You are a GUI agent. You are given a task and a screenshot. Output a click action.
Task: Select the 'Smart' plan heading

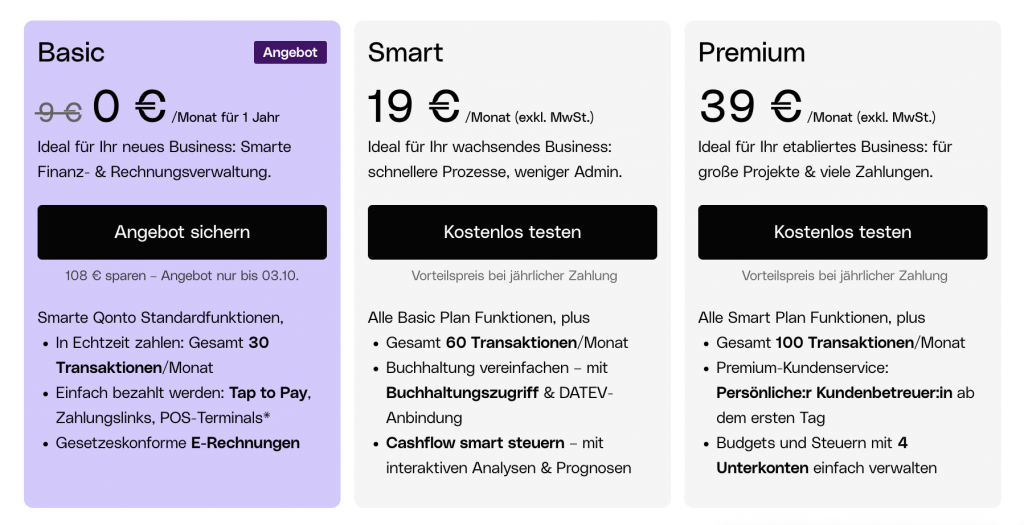click(406, 53)
